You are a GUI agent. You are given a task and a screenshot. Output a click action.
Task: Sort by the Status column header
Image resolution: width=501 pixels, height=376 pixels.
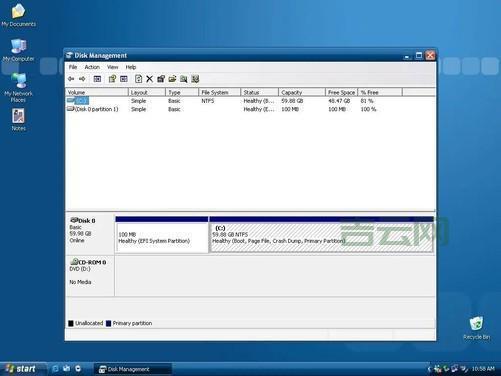click(259, 92)
